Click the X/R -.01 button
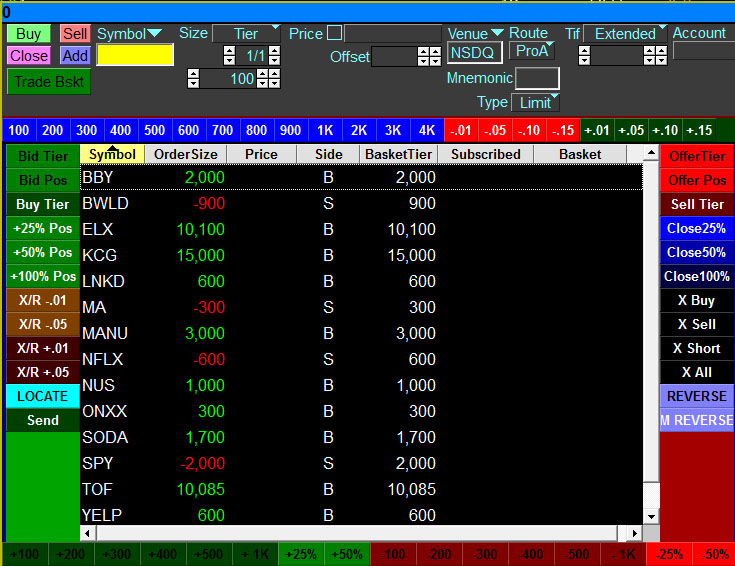This screenshot has height=566, width=735. pyautogui.click(x=43, y=300)
